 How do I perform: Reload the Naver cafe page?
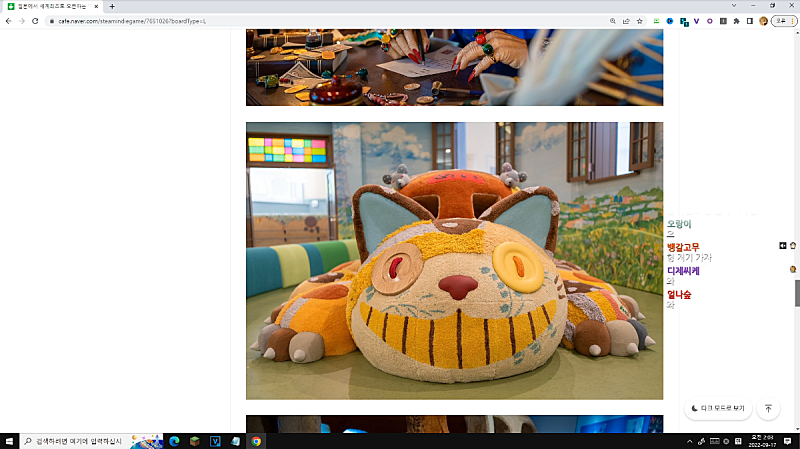35,21
